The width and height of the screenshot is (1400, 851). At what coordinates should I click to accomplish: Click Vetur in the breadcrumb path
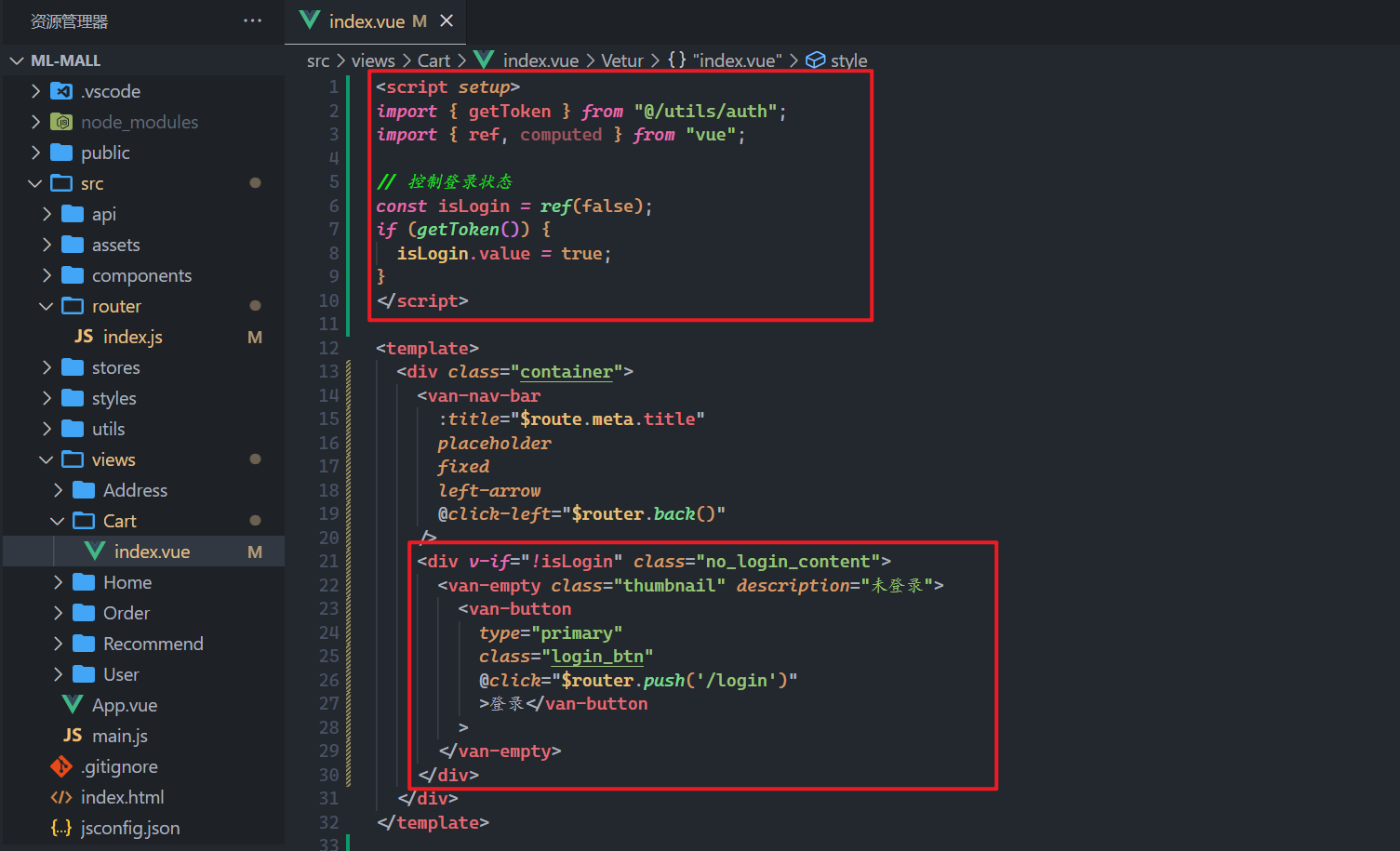621,60
